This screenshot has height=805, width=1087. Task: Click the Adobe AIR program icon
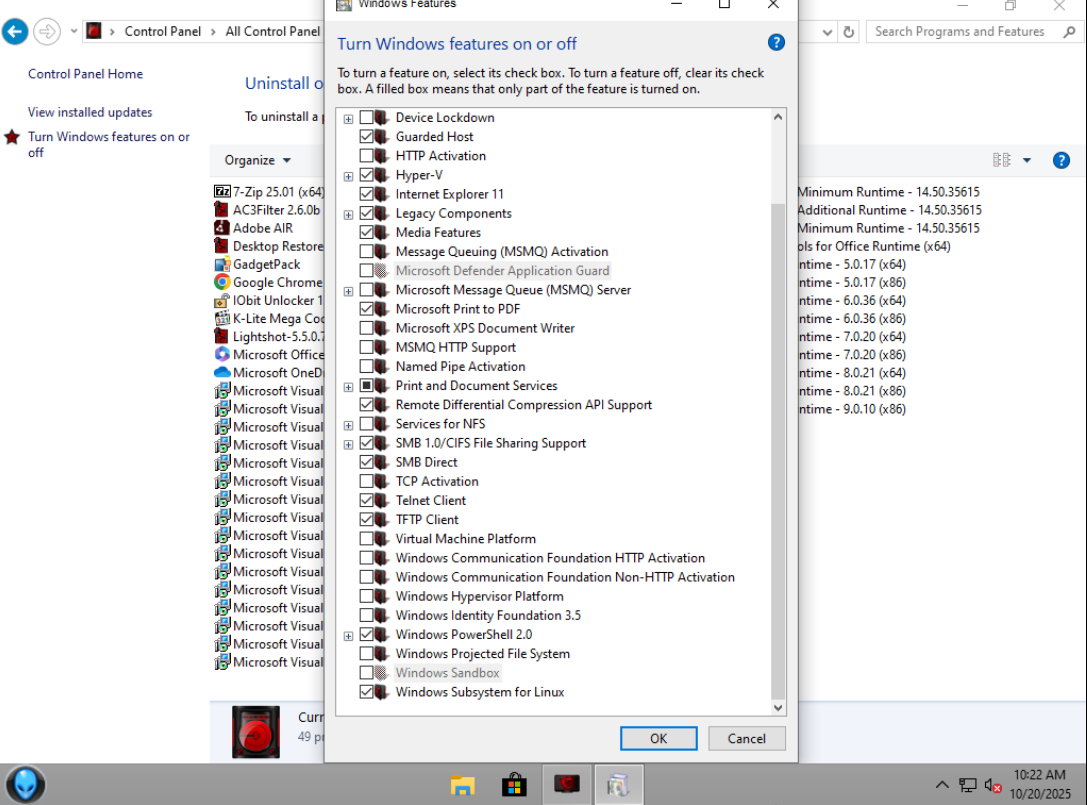222,227
